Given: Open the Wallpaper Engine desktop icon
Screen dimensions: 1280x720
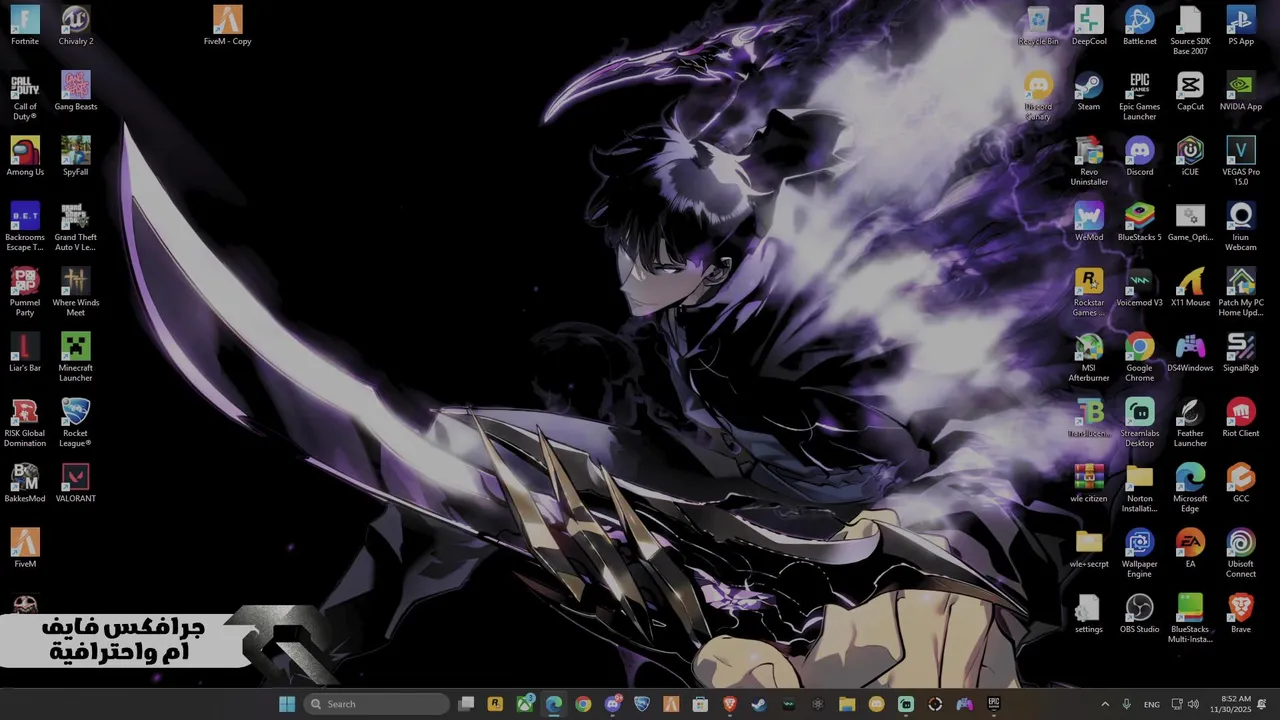Looking at the screenshot, I should (x=1140, y=553).
